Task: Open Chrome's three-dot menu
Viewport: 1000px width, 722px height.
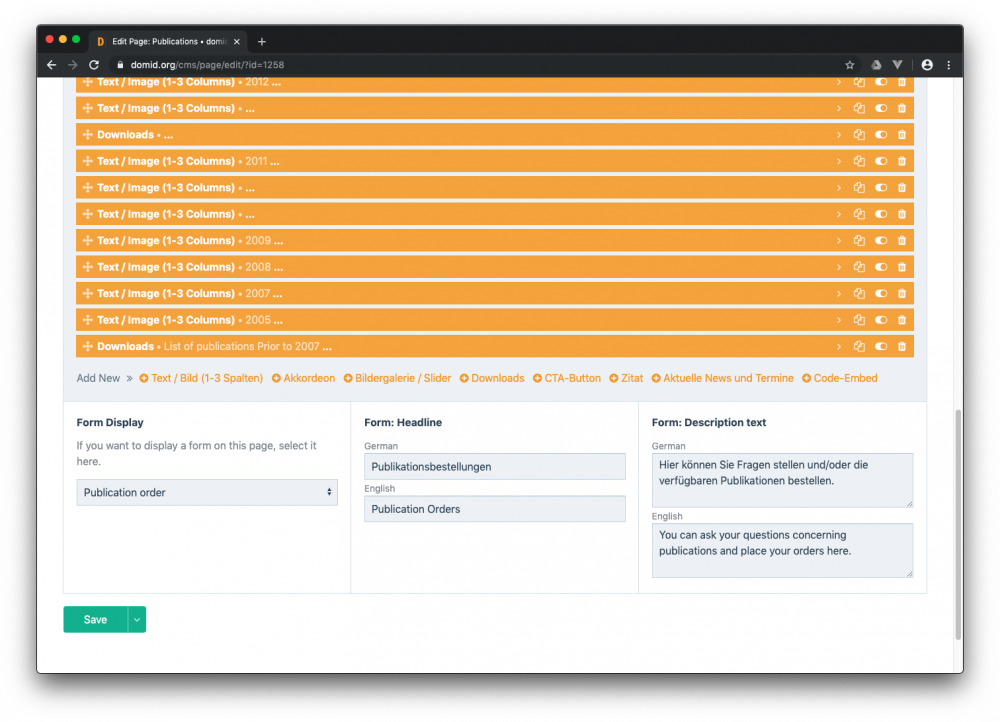Action: [x=948, y=64]
